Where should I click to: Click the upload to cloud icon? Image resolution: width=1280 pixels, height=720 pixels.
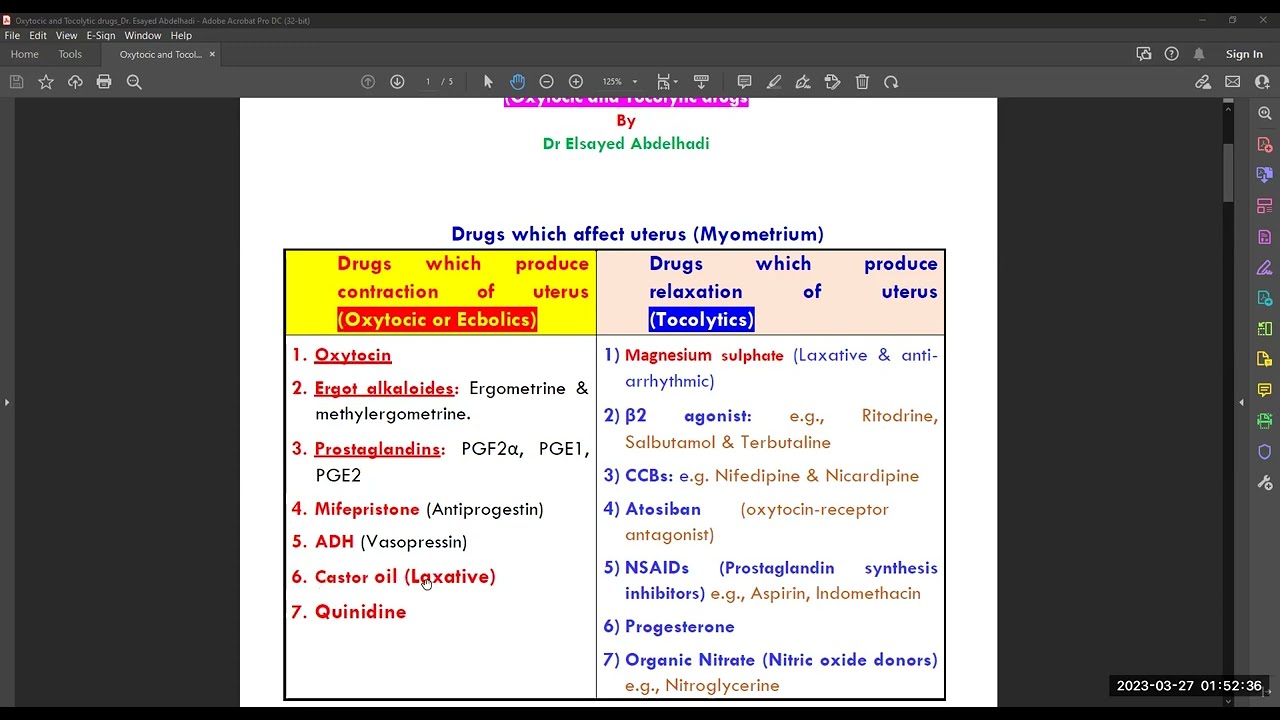coord(75,82)
